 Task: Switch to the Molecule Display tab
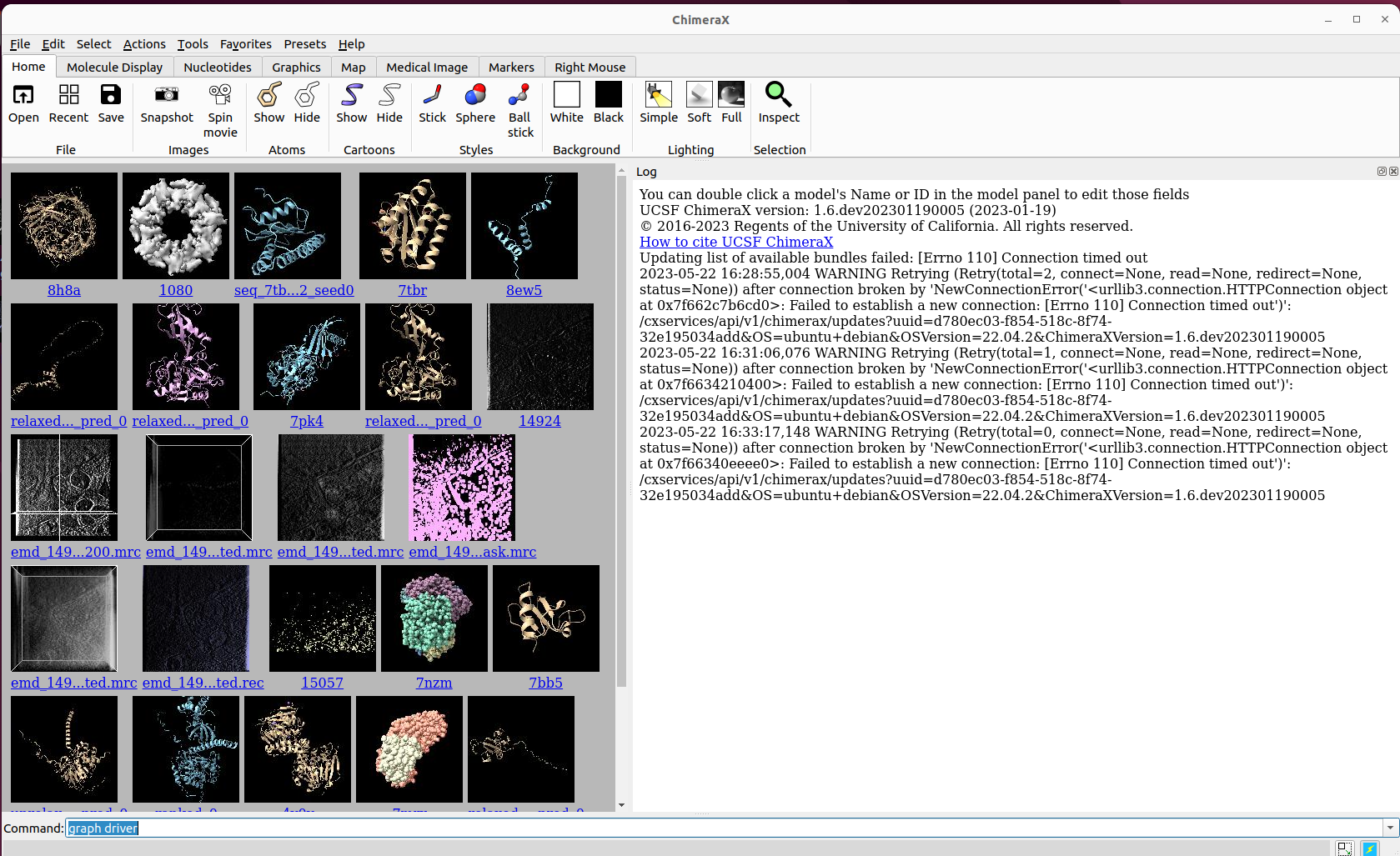(115, 68)
